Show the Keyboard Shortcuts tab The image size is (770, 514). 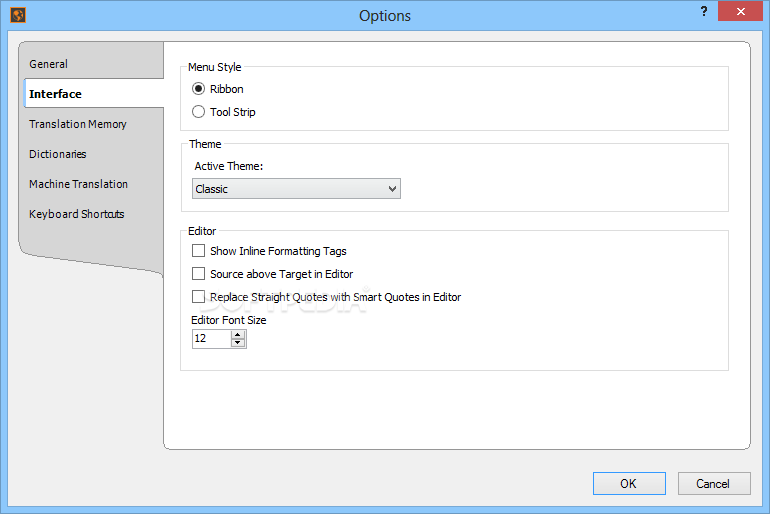point(77,214)
